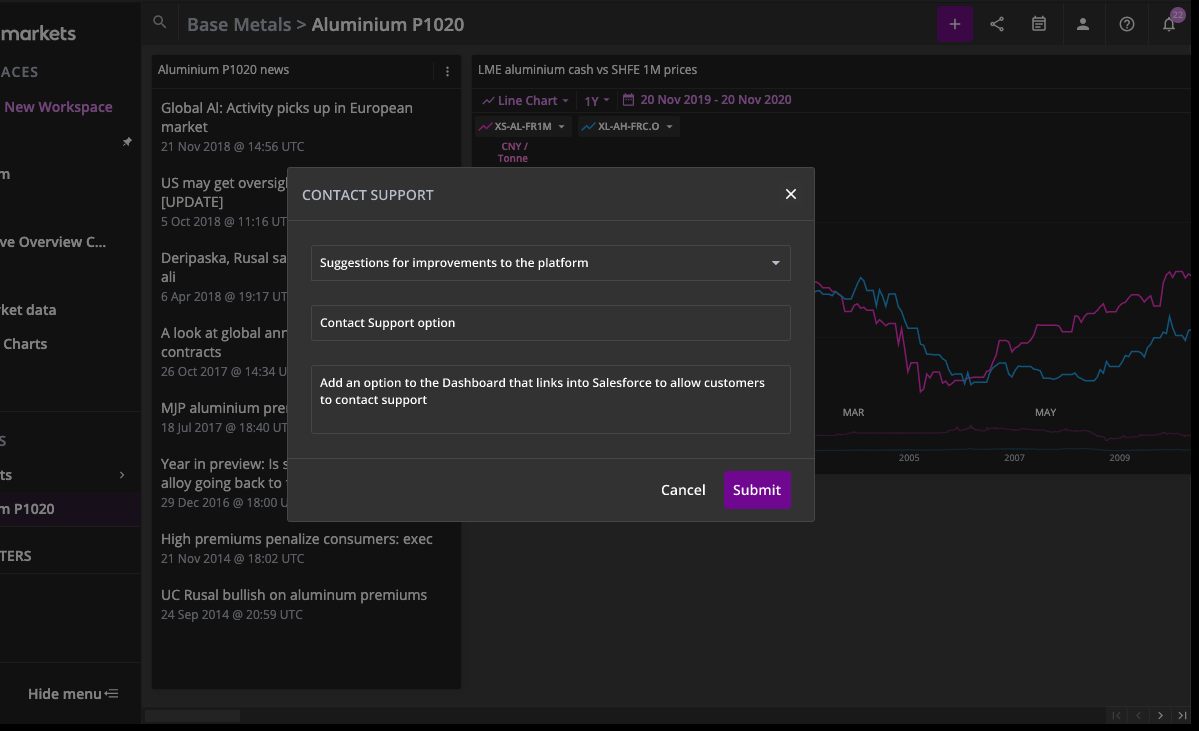Image resolution: width=1199 pixels, height=731 pixels.
Task: Open the support topic dropdown
Action: pos(550,263)
